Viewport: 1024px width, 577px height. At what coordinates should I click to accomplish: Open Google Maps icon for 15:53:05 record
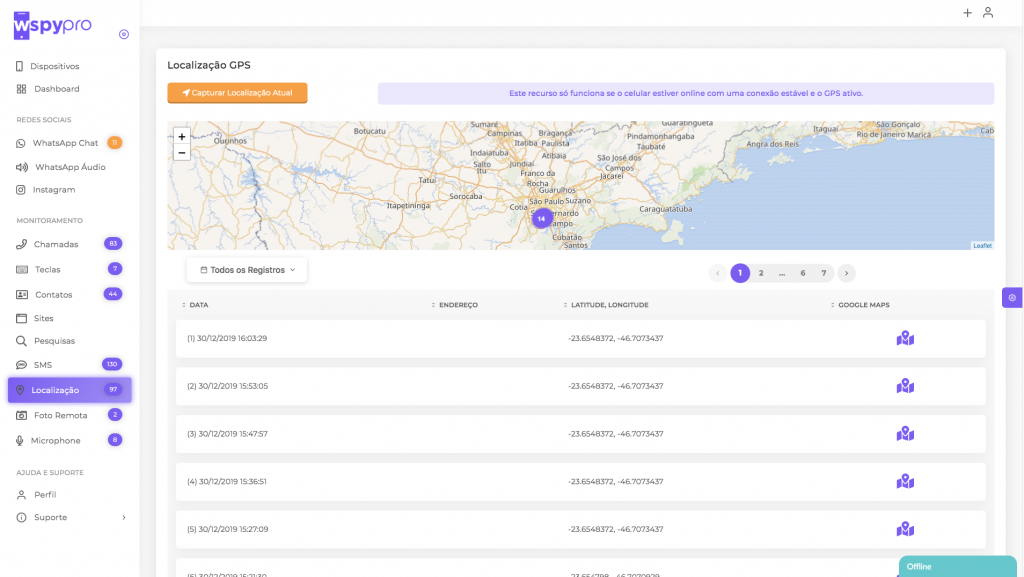pos(905,386)
